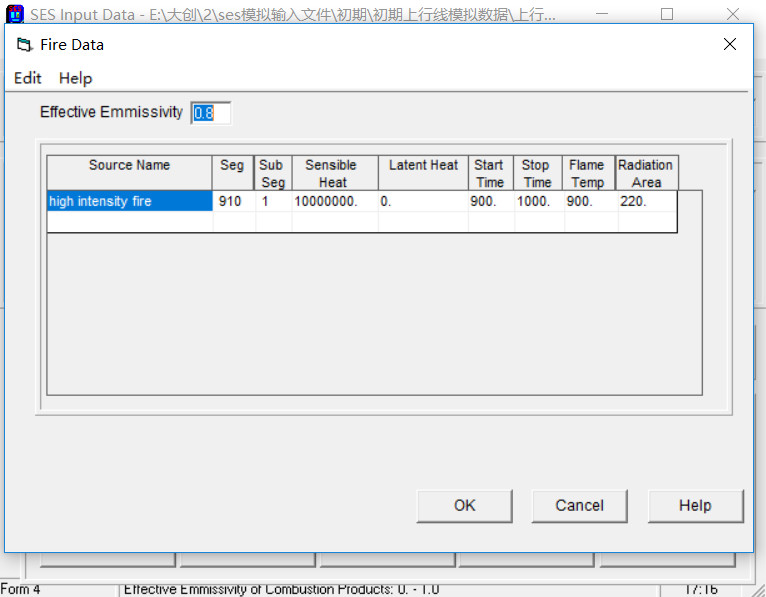This screenshot has width=766, height=597.
Task: Click the Effective Emmissivity input field
Action: [x=211, y=113]
